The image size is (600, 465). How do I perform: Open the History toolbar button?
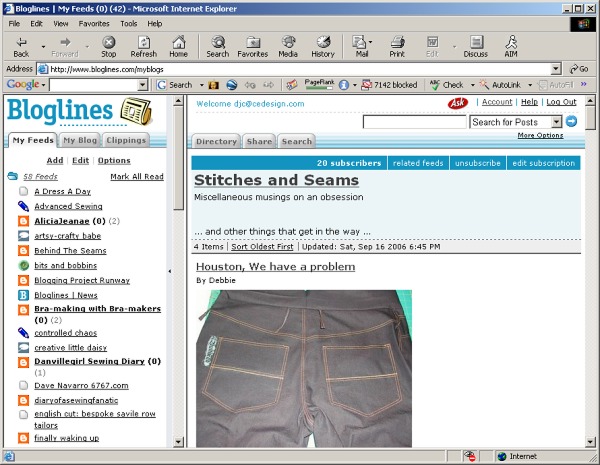(x=323, y=46)
